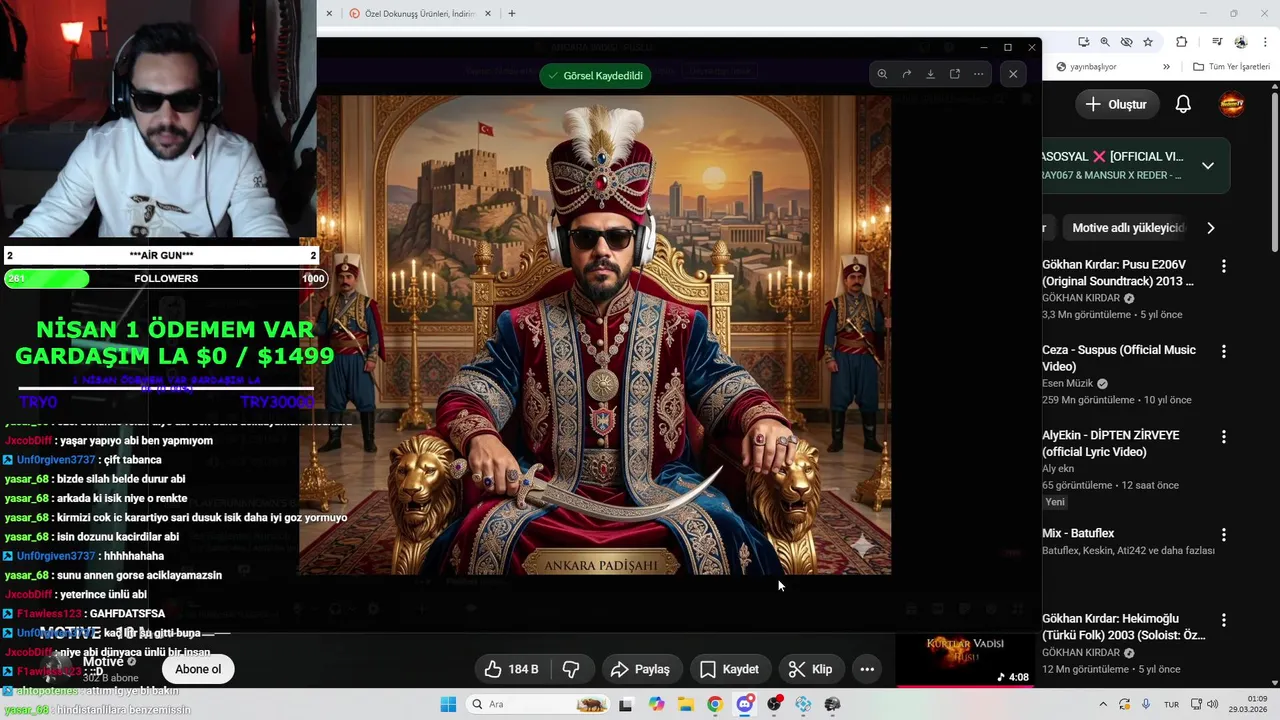The height and width of the screenshot is (720, 1280).
Task: Open image in external window icon
Action: [x=954, y=74]
